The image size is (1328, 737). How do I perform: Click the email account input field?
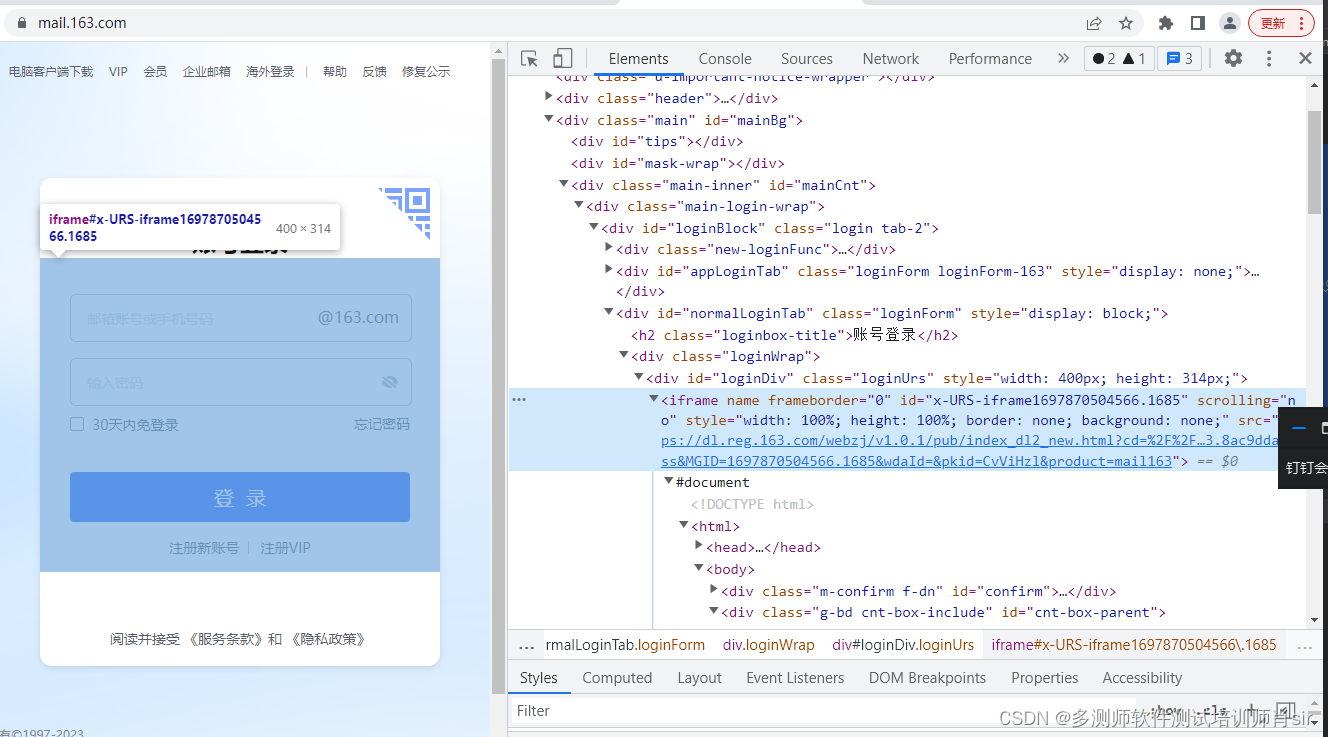pos(241,318)
